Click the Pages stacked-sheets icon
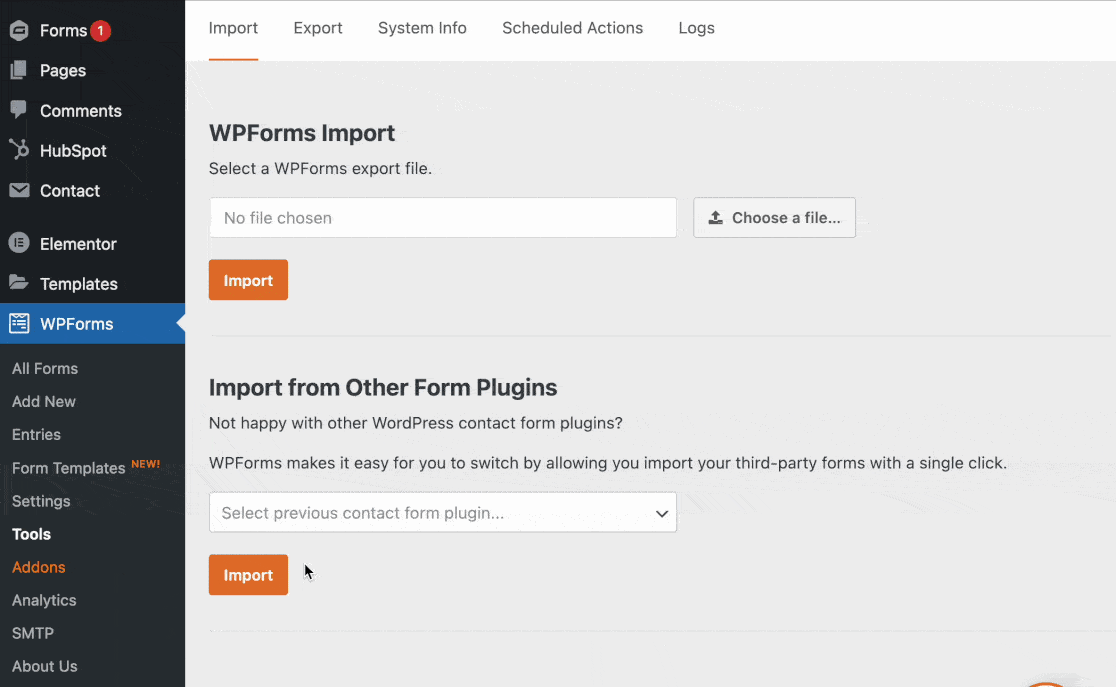This screenshot has height=687, width=1116. 19,70
